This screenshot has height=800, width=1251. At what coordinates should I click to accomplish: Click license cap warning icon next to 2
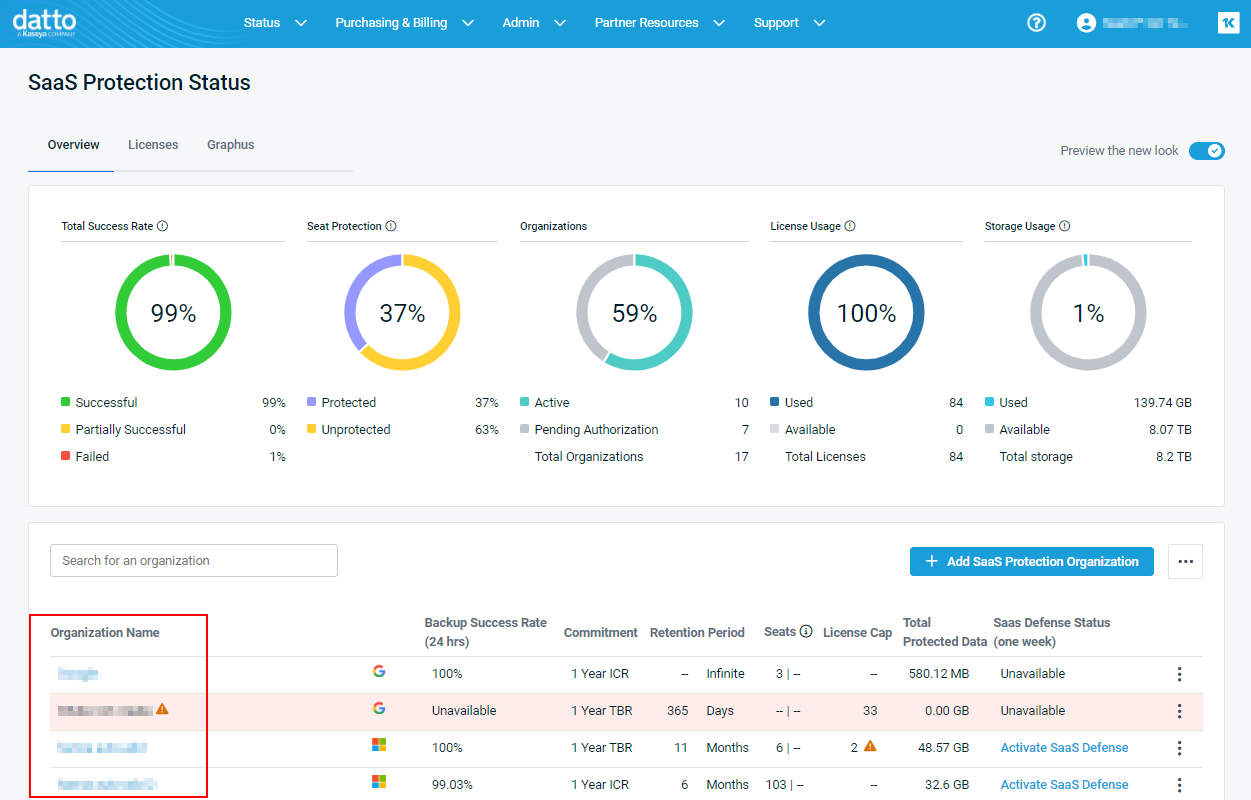coord(870,746)
